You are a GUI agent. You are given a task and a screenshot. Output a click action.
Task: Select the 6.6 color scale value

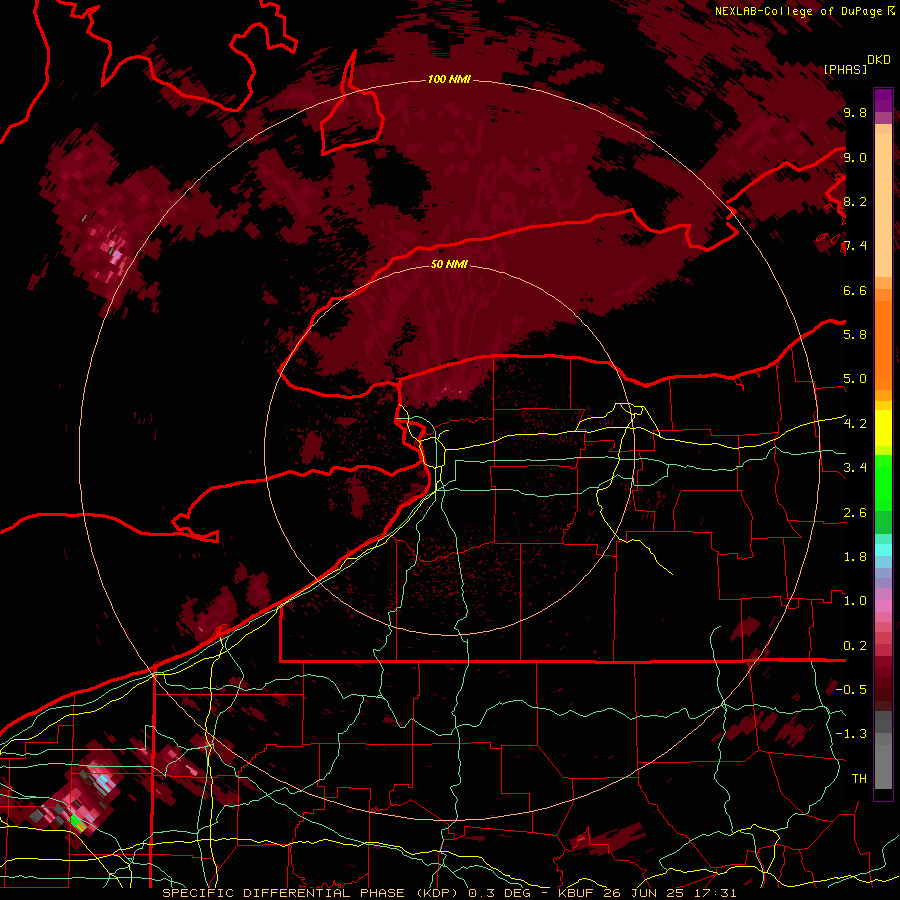point(855,290)
